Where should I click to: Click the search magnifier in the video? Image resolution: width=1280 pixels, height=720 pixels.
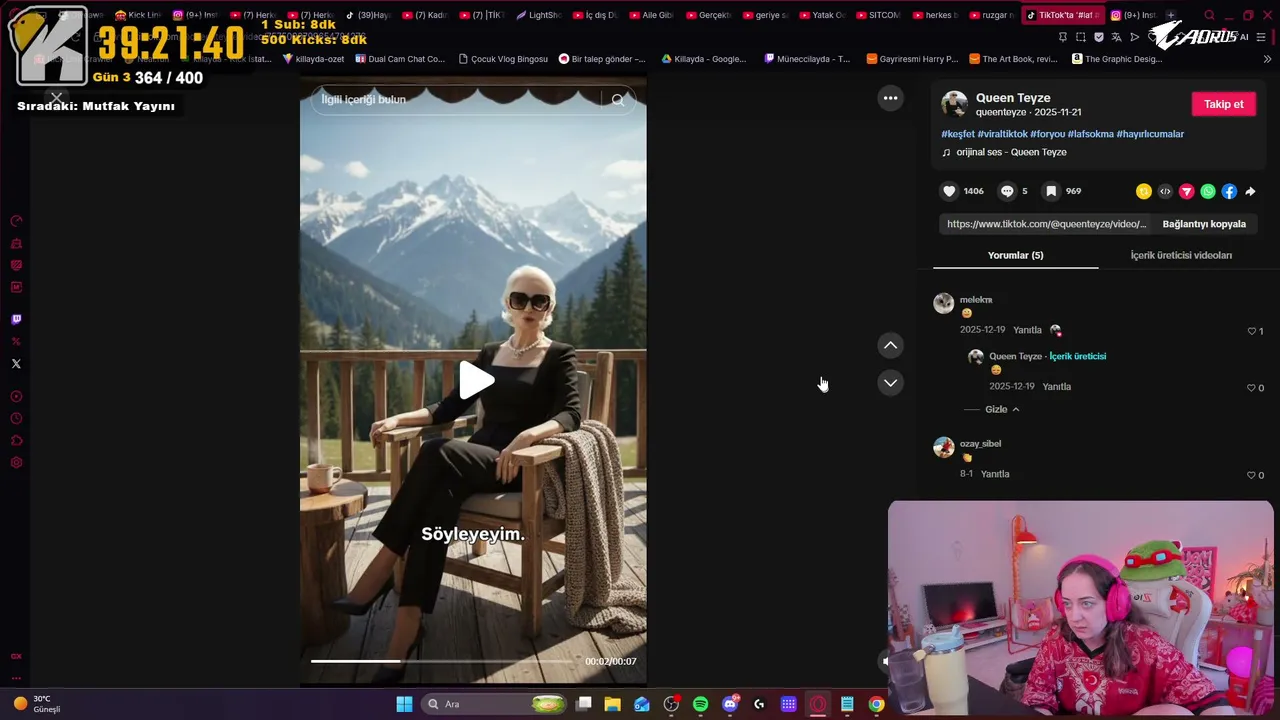[x=618, y=100]
